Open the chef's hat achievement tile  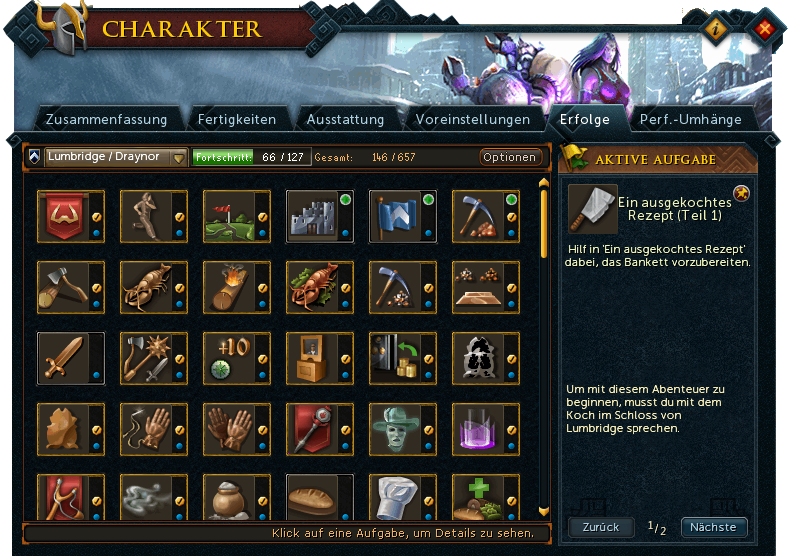[403, 497]
